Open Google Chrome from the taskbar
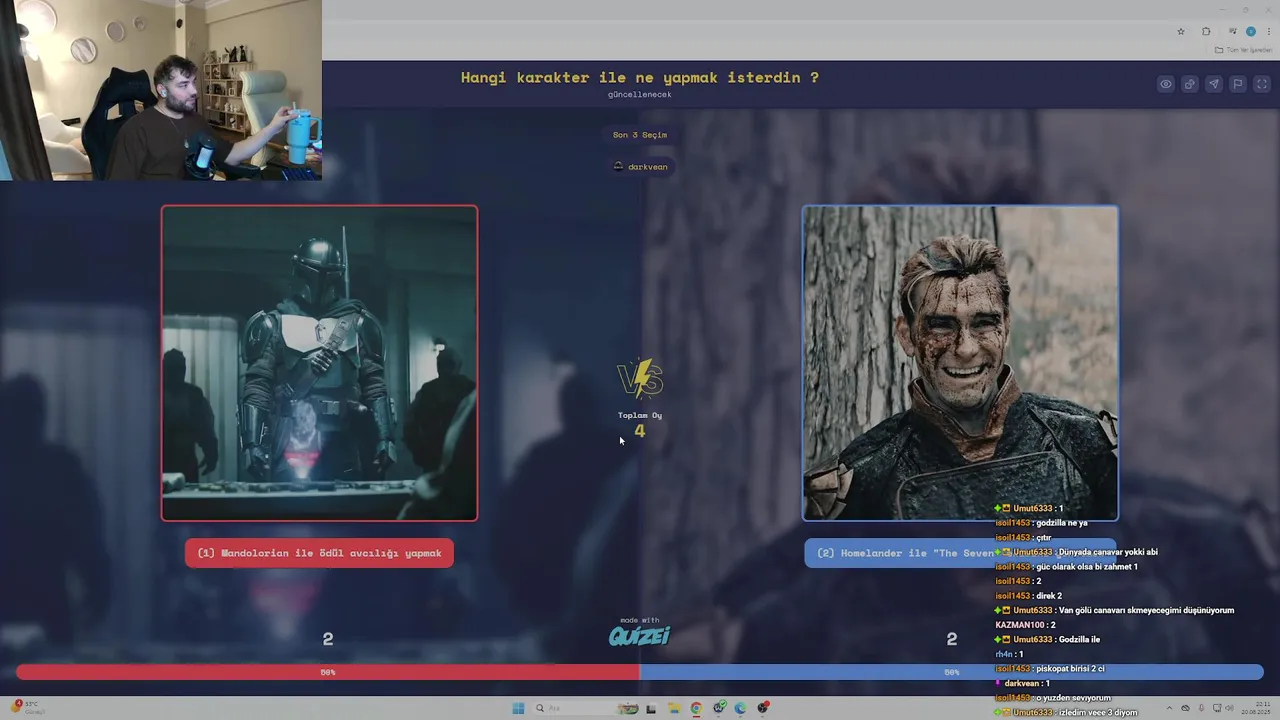The height and width of the screenshot is (720, 1280). pyautogui.click(x=696, y=708)
